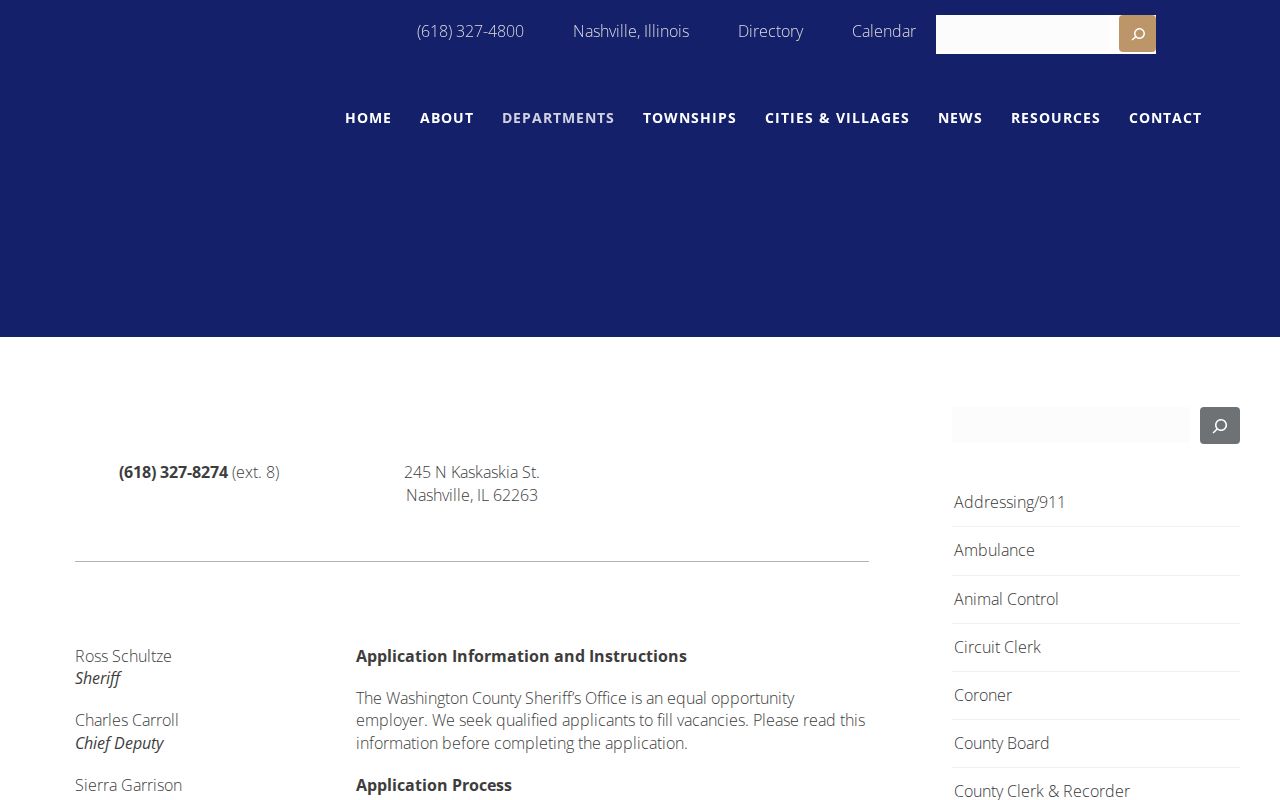Click the name Sierra Garrison
The width and height of the screenshot is (1280, 800).
[128, 785]
